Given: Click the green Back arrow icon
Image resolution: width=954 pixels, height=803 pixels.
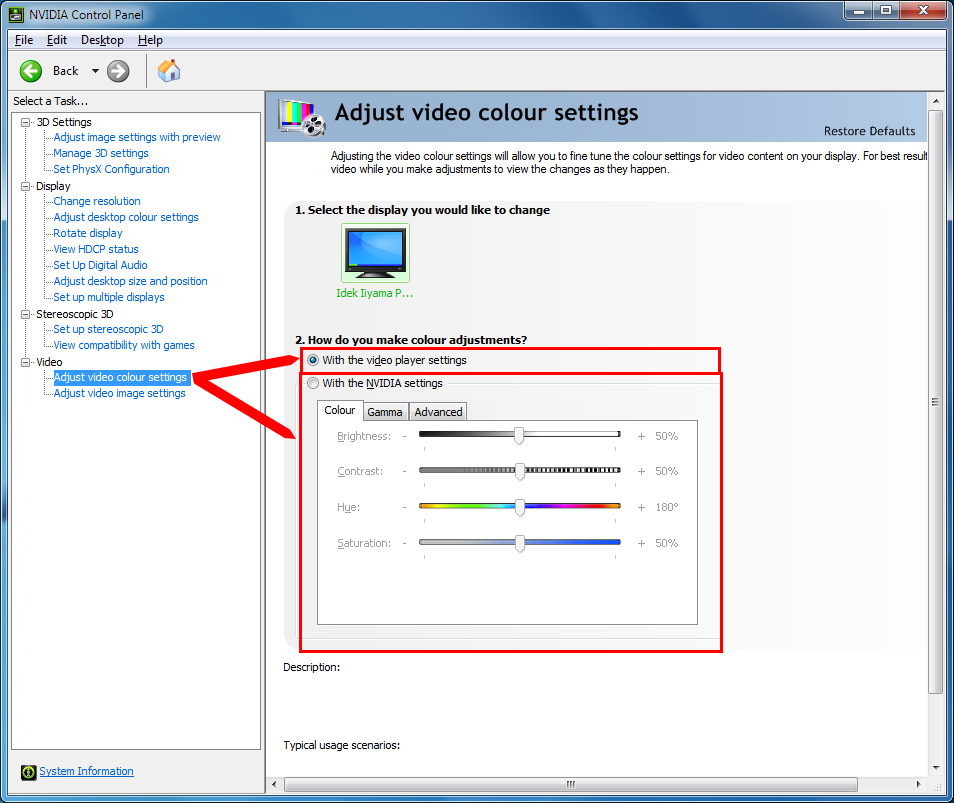Looking at the screenshot, I should coord(30,71).
